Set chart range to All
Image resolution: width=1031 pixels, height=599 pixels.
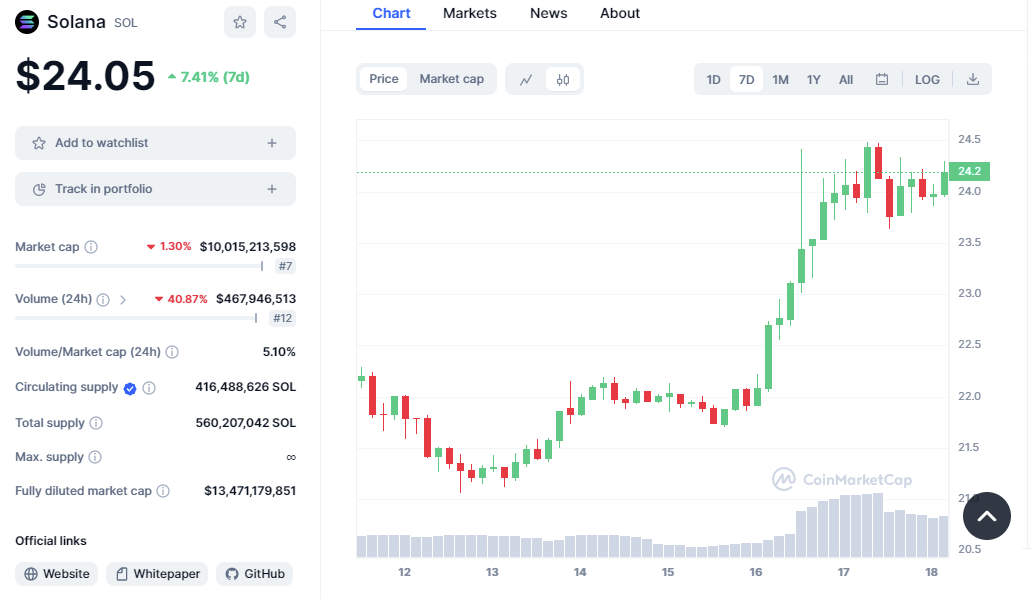coord(846,80)
